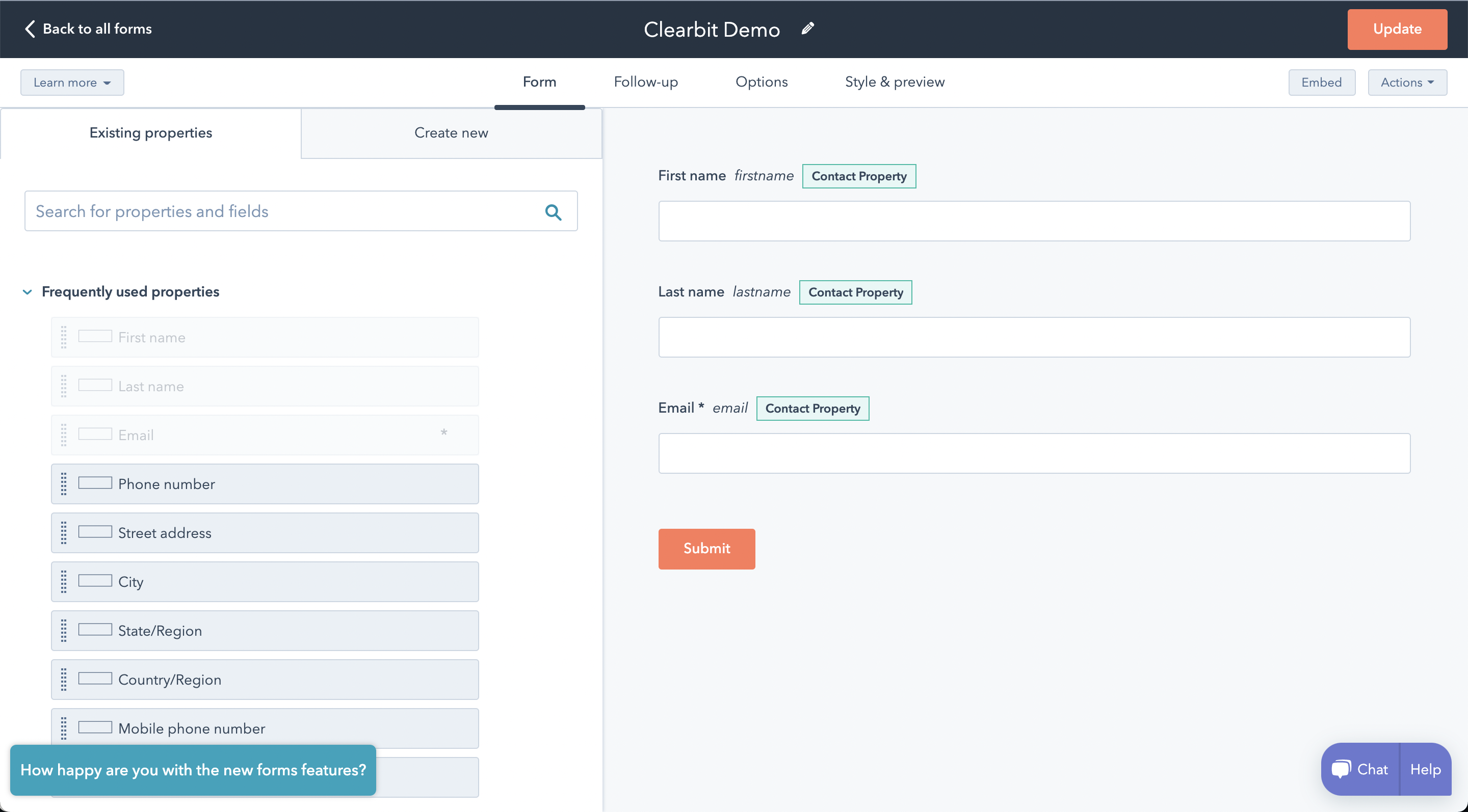Click field-type icon beside Phone number

point(95,483)
